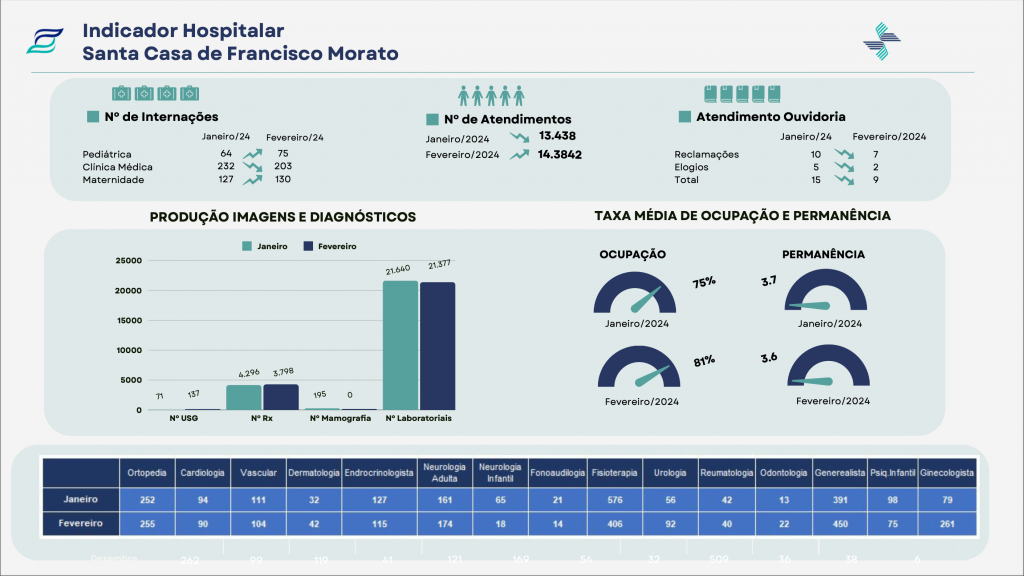Click the 174 Neurologia Adulta Fevereiro cell
Viewport: 1024px width, 576px height.
(x=445, y=524)
